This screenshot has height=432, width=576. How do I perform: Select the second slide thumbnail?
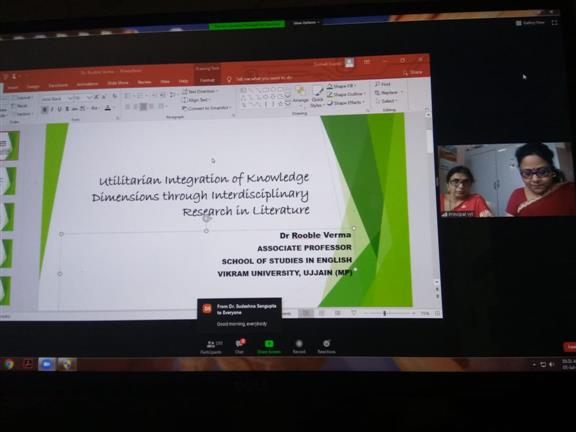8,181
